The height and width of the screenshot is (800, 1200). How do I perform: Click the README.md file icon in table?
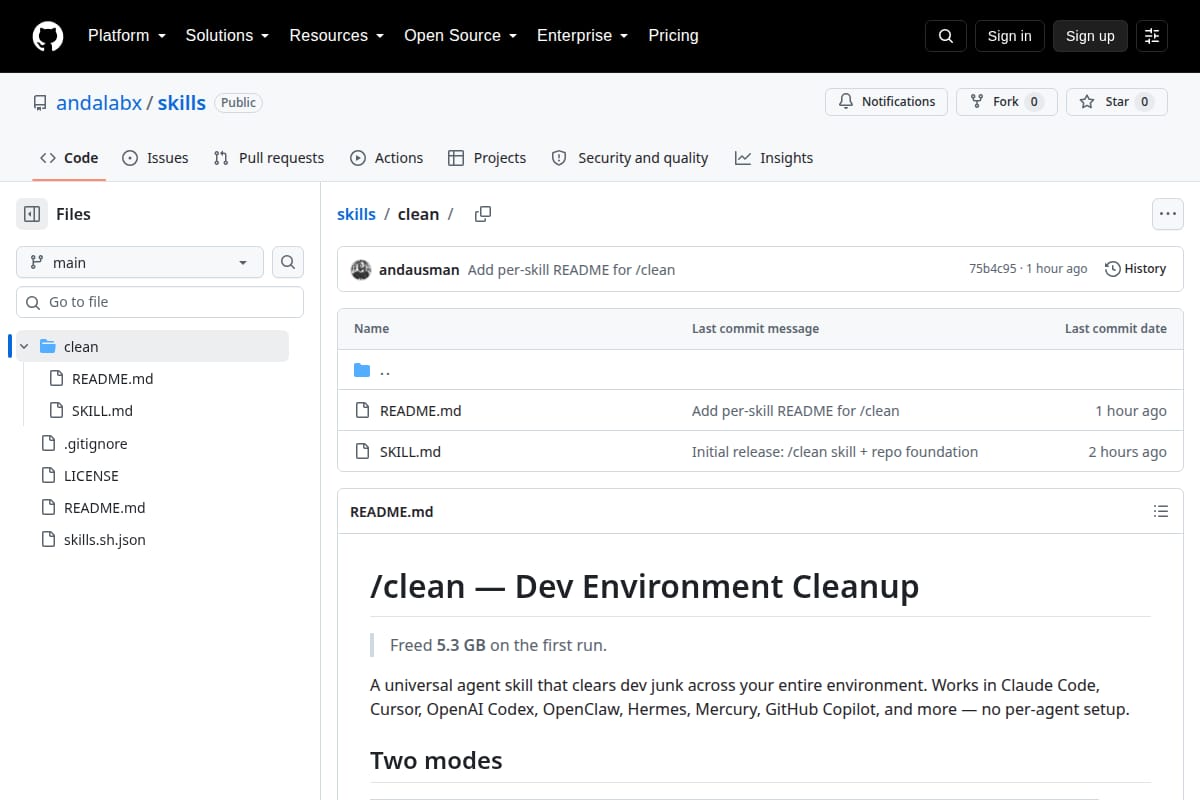pyautogui.click(x=362, y=411)
